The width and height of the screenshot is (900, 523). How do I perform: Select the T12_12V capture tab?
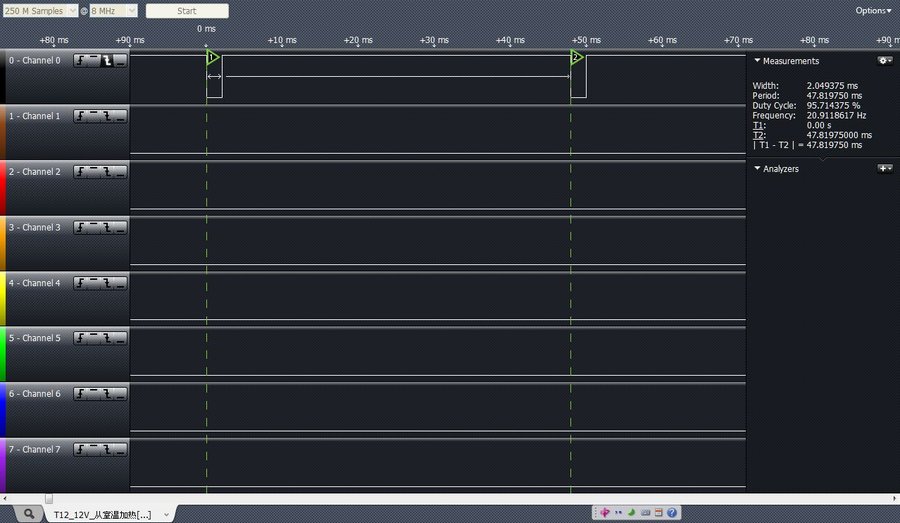103,513
